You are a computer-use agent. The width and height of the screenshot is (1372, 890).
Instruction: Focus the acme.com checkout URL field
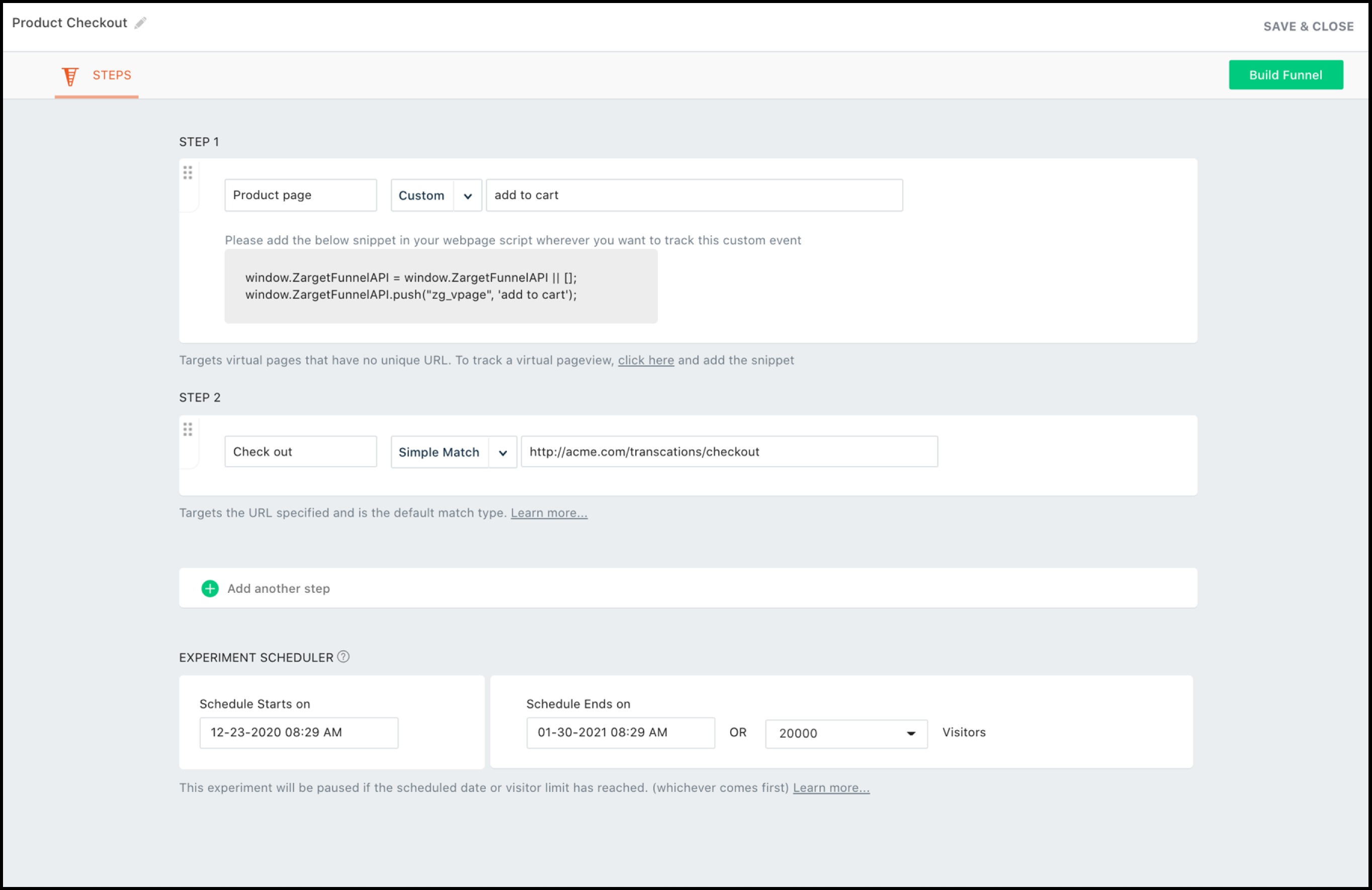[x=729, y=452]
